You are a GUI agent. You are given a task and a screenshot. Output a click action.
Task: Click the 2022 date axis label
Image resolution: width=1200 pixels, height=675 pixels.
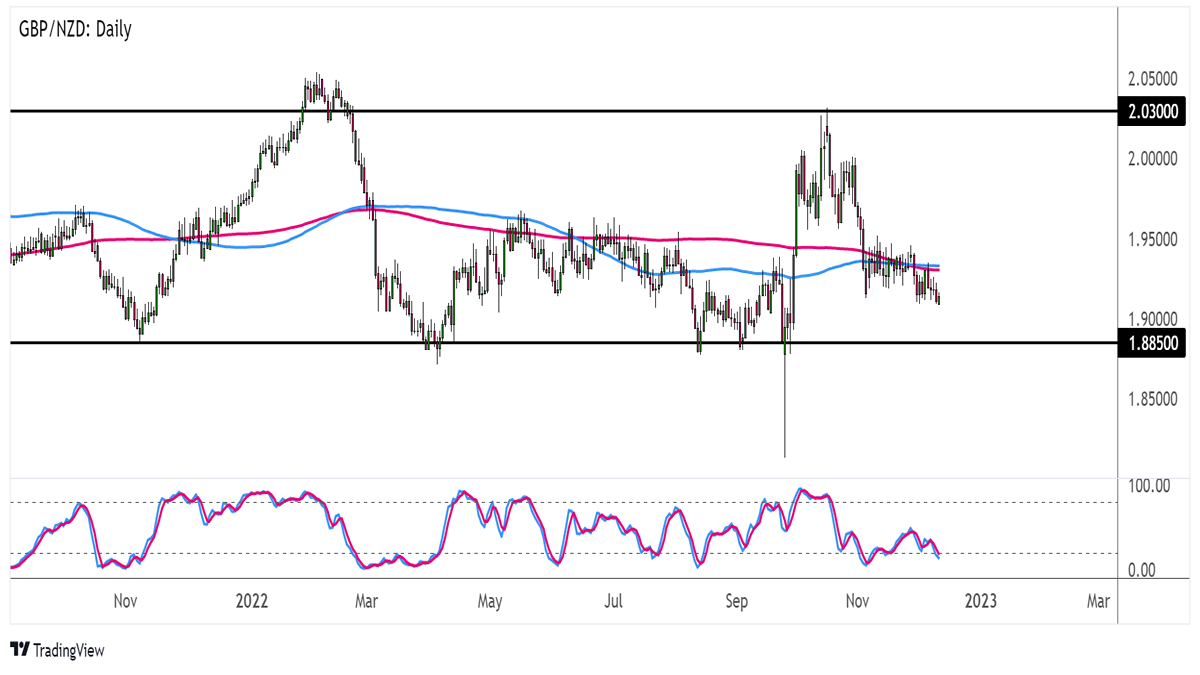(x=252, y=601)
